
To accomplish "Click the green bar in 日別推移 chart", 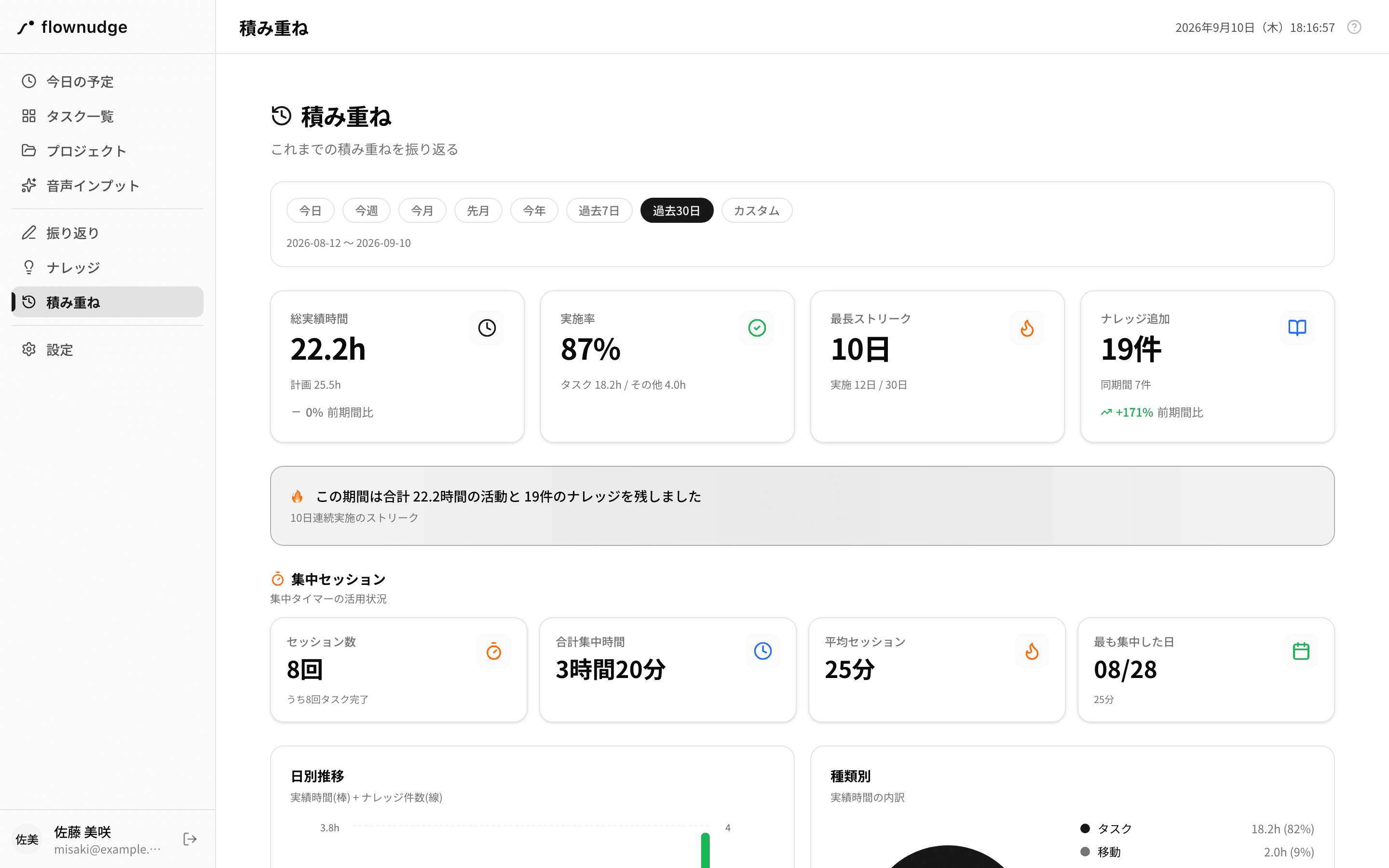I will (706, 850).
